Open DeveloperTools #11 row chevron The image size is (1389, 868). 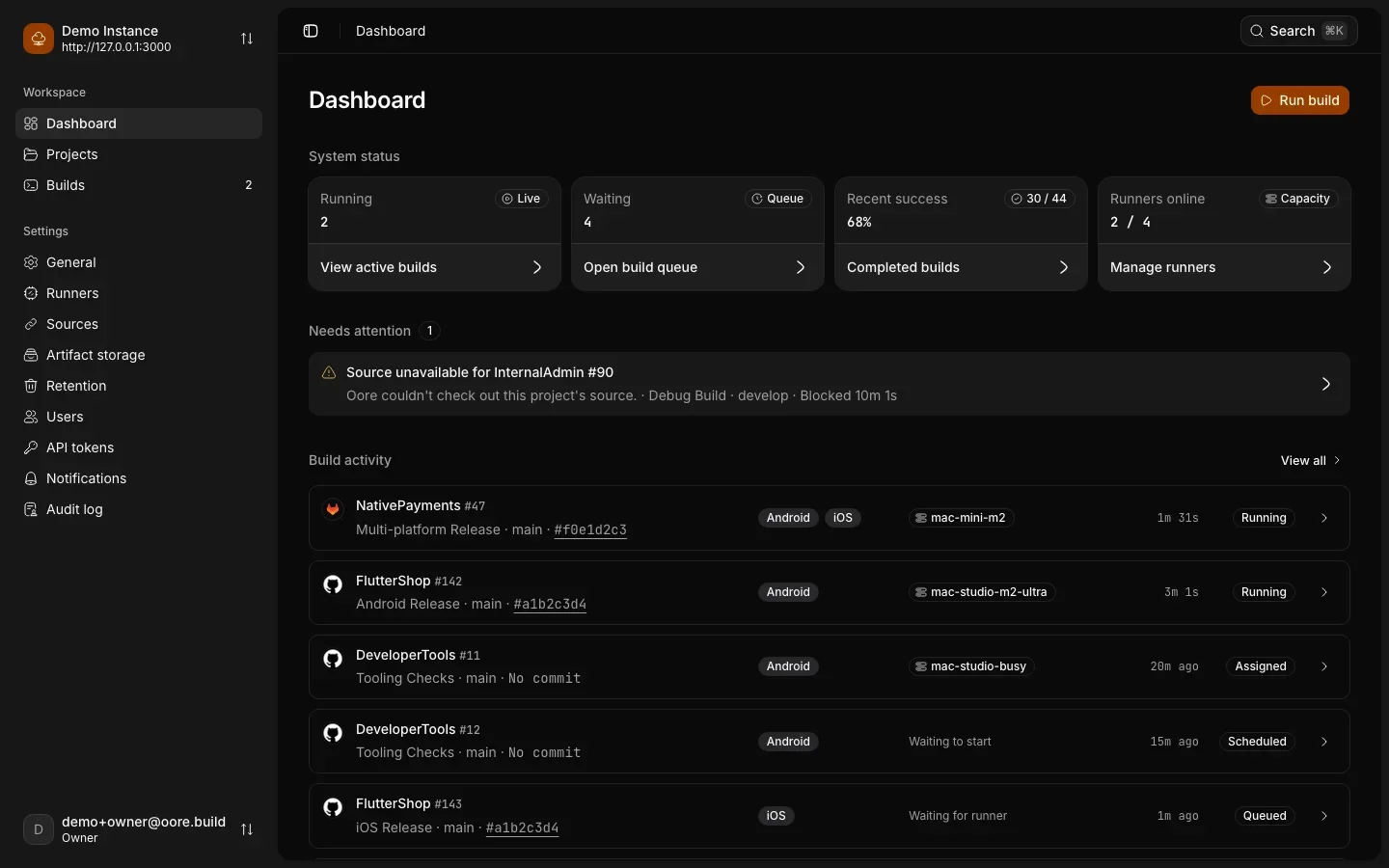pyautogui.click(x=1324, y=666)
